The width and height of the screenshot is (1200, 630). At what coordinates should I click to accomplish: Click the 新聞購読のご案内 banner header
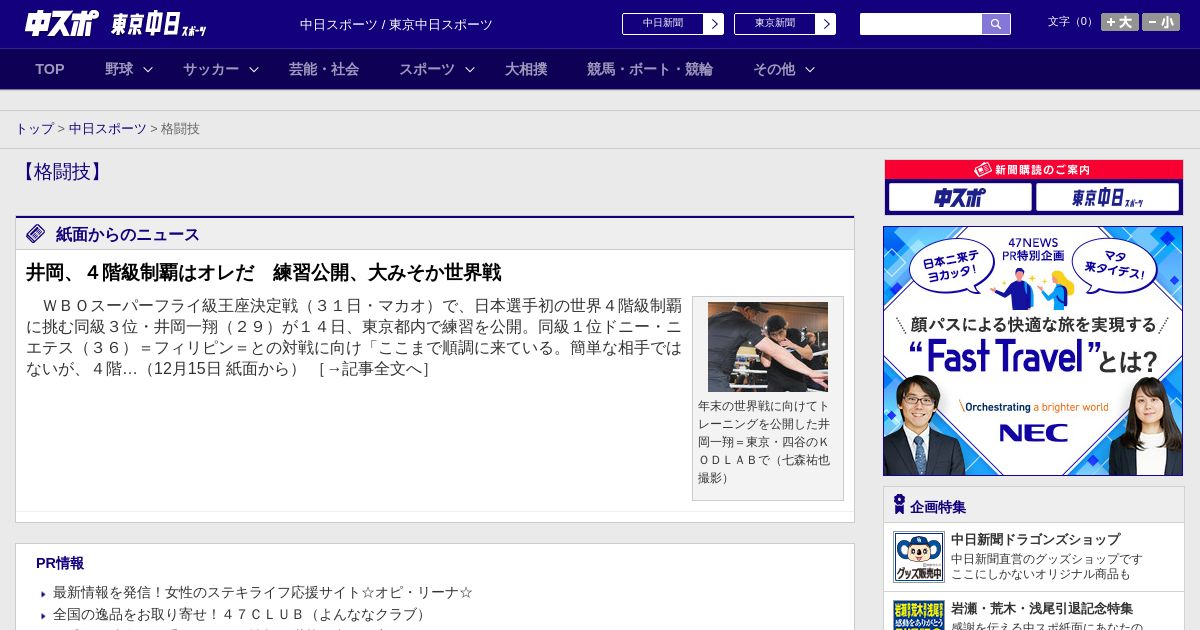point(1034,170)
